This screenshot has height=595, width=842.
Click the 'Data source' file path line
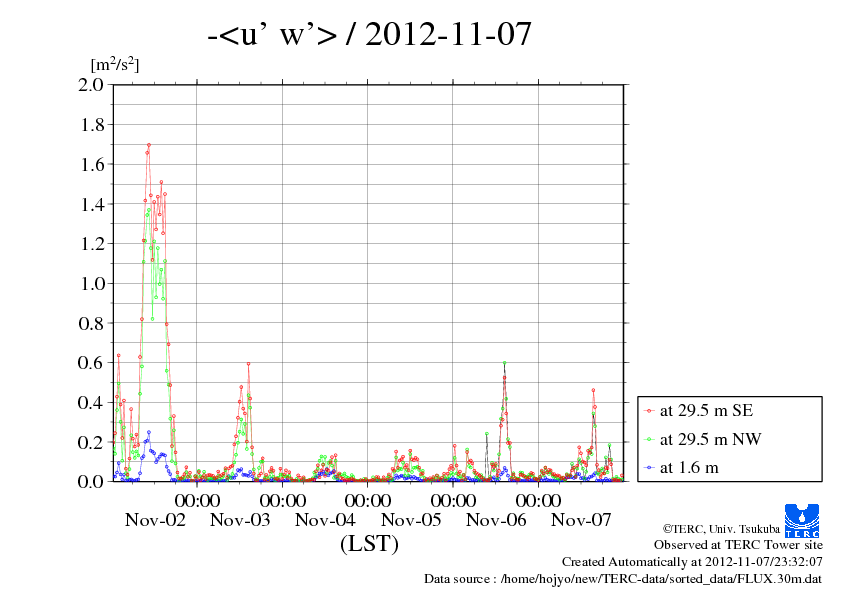pyautogui.click(x=623, y=579)
